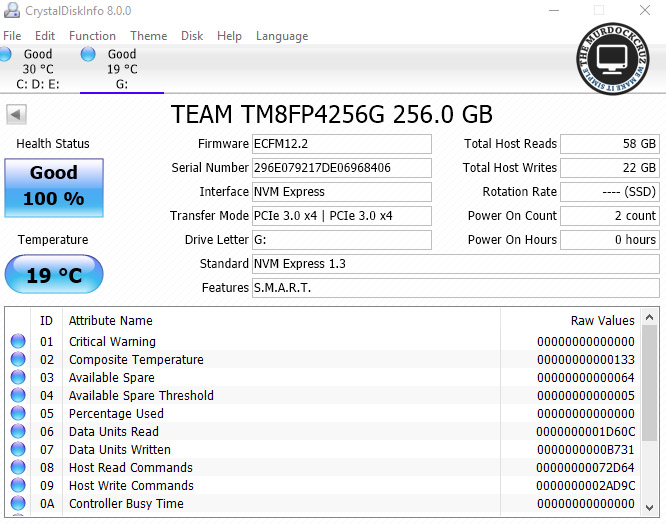Select the Available Spare Threshold attribute name
This screenshot has height=524, width=666.
click(141, 395)
